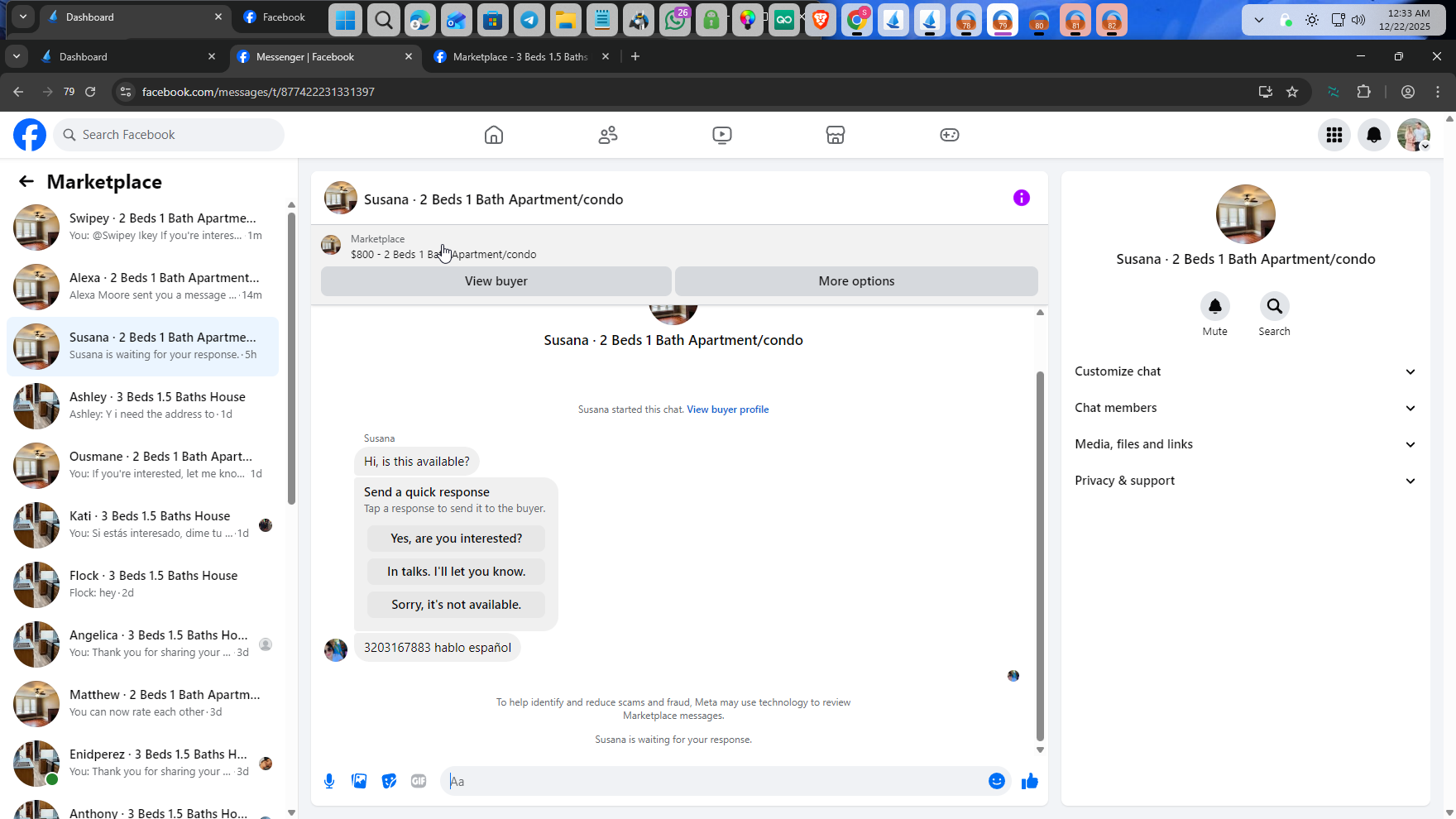
Task: Open the Ashley 3 Beds 1.5 Baths conversation
Action: pyautogui.click(x=142, y=406)
